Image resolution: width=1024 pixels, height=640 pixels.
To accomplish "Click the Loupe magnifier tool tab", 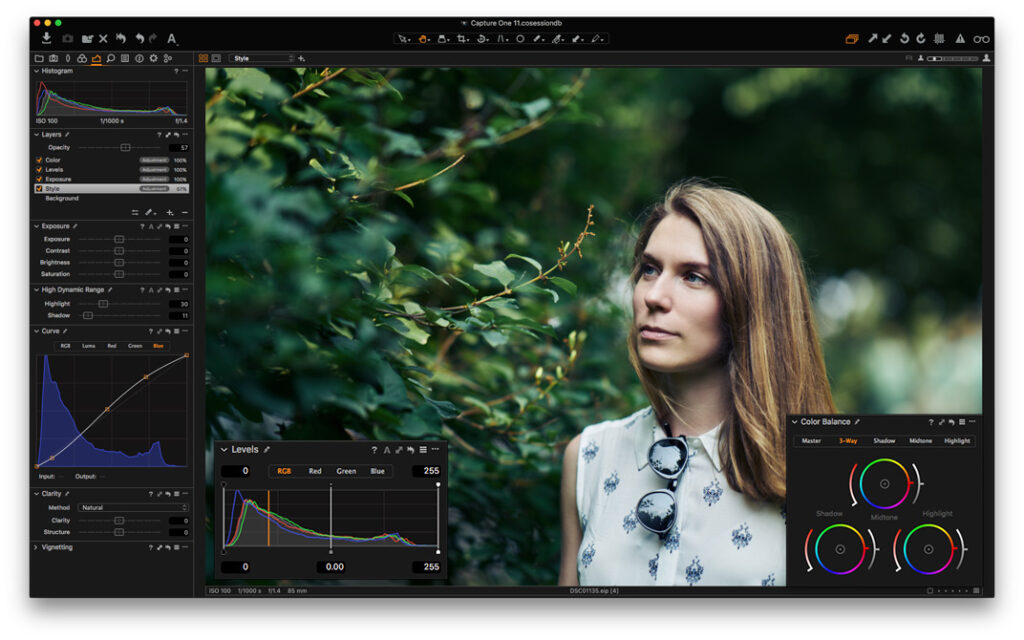I will pyautogui.click(x=111, y=58).
